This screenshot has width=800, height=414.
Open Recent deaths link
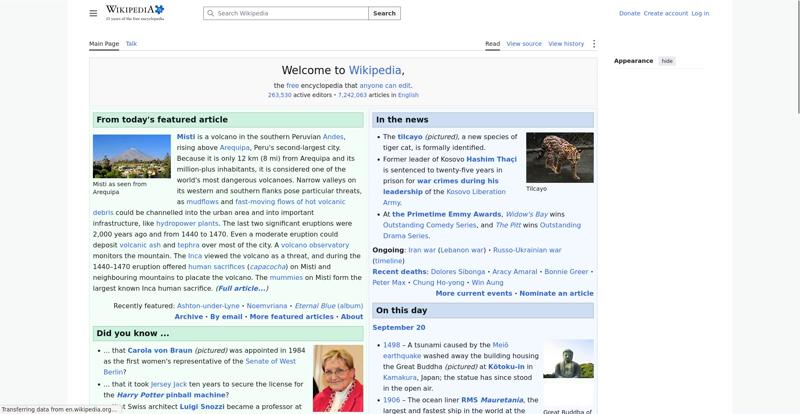(399, 272)
